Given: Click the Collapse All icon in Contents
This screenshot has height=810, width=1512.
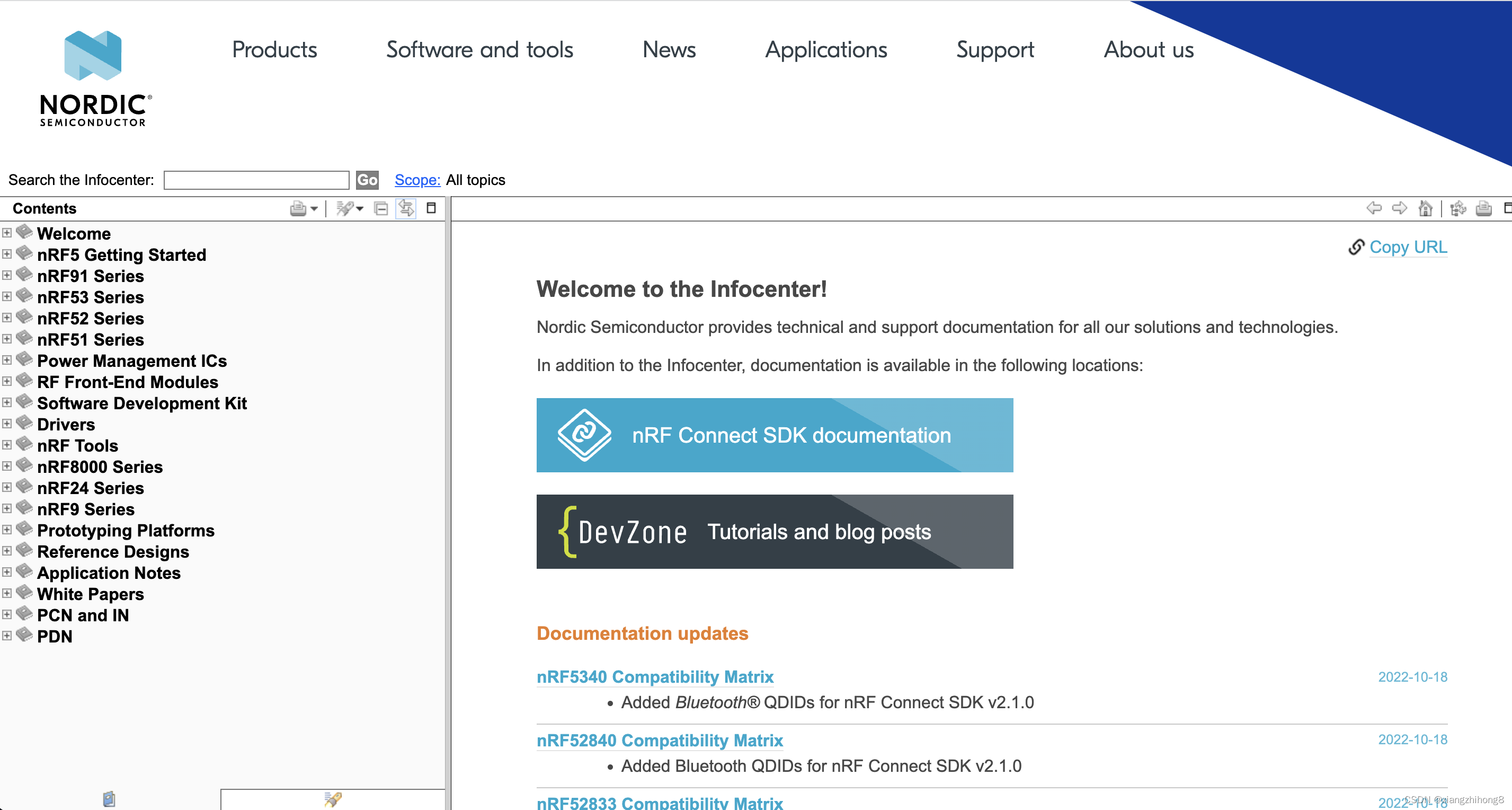Looking at the screenshot, I should [381, 208].
